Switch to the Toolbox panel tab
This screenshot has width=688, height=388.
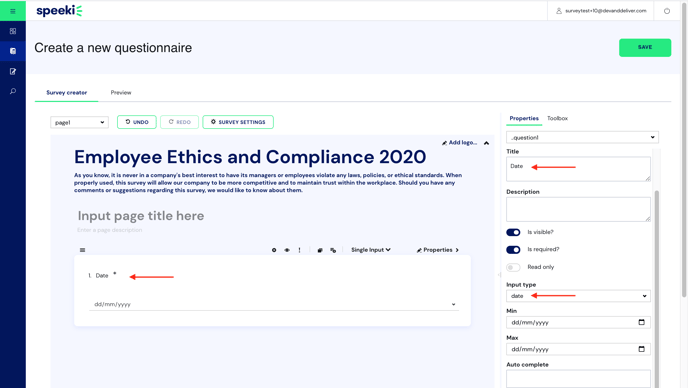tap(557, 119)
